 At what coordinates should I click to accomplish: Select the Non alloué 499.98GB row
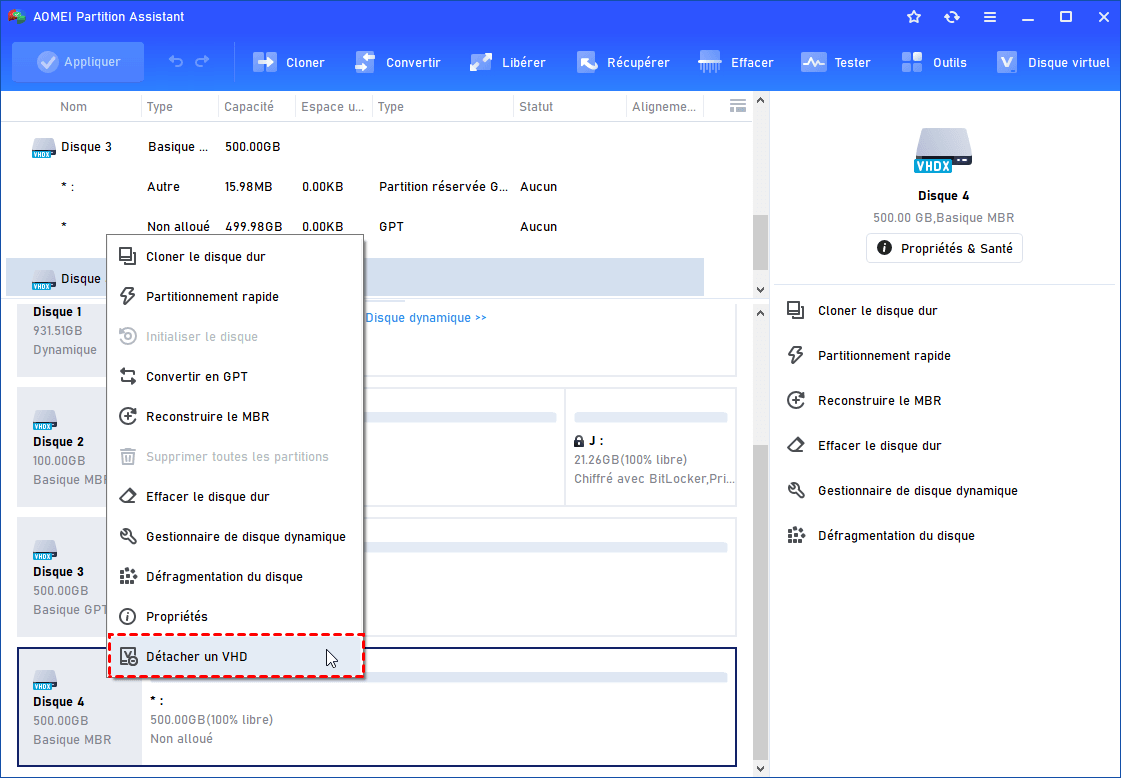coord(355,227)
